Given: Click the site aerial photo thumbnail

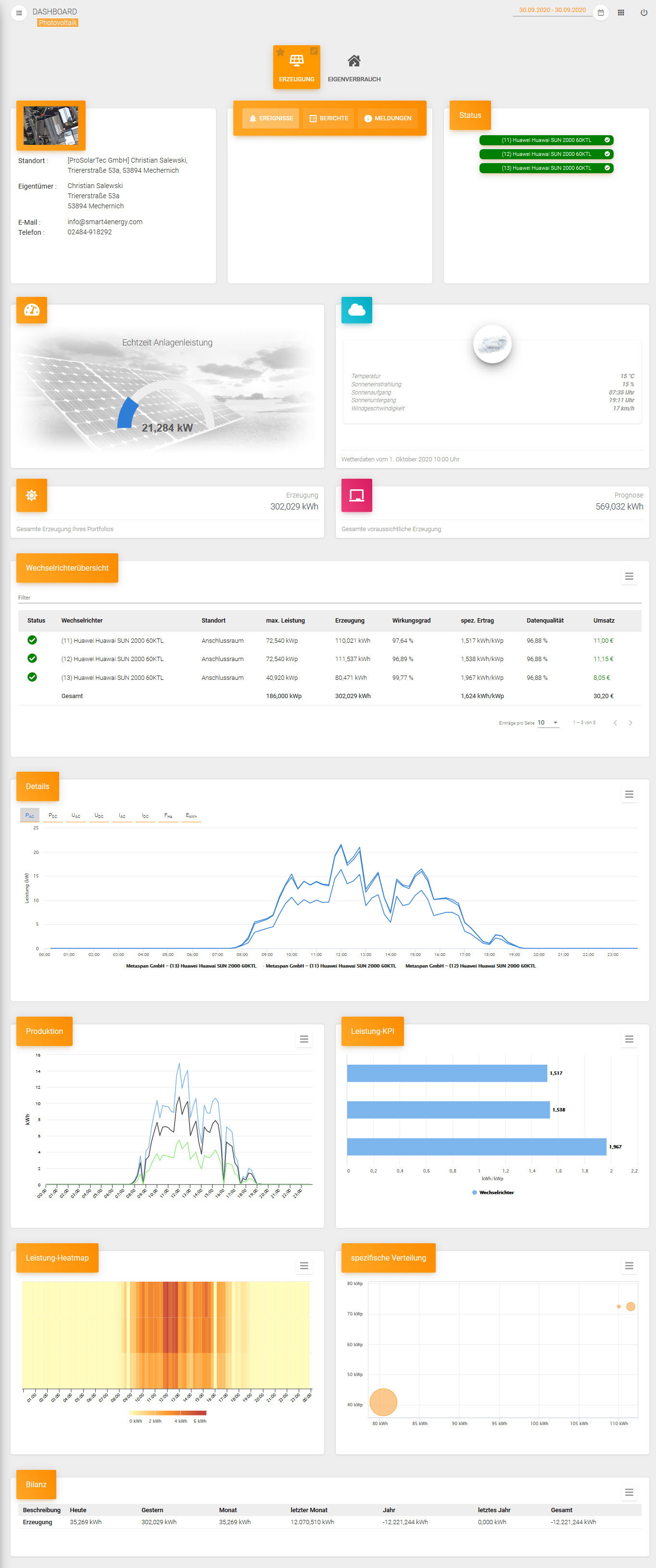Looking at the screenshot, I should [x=50, y=126].
